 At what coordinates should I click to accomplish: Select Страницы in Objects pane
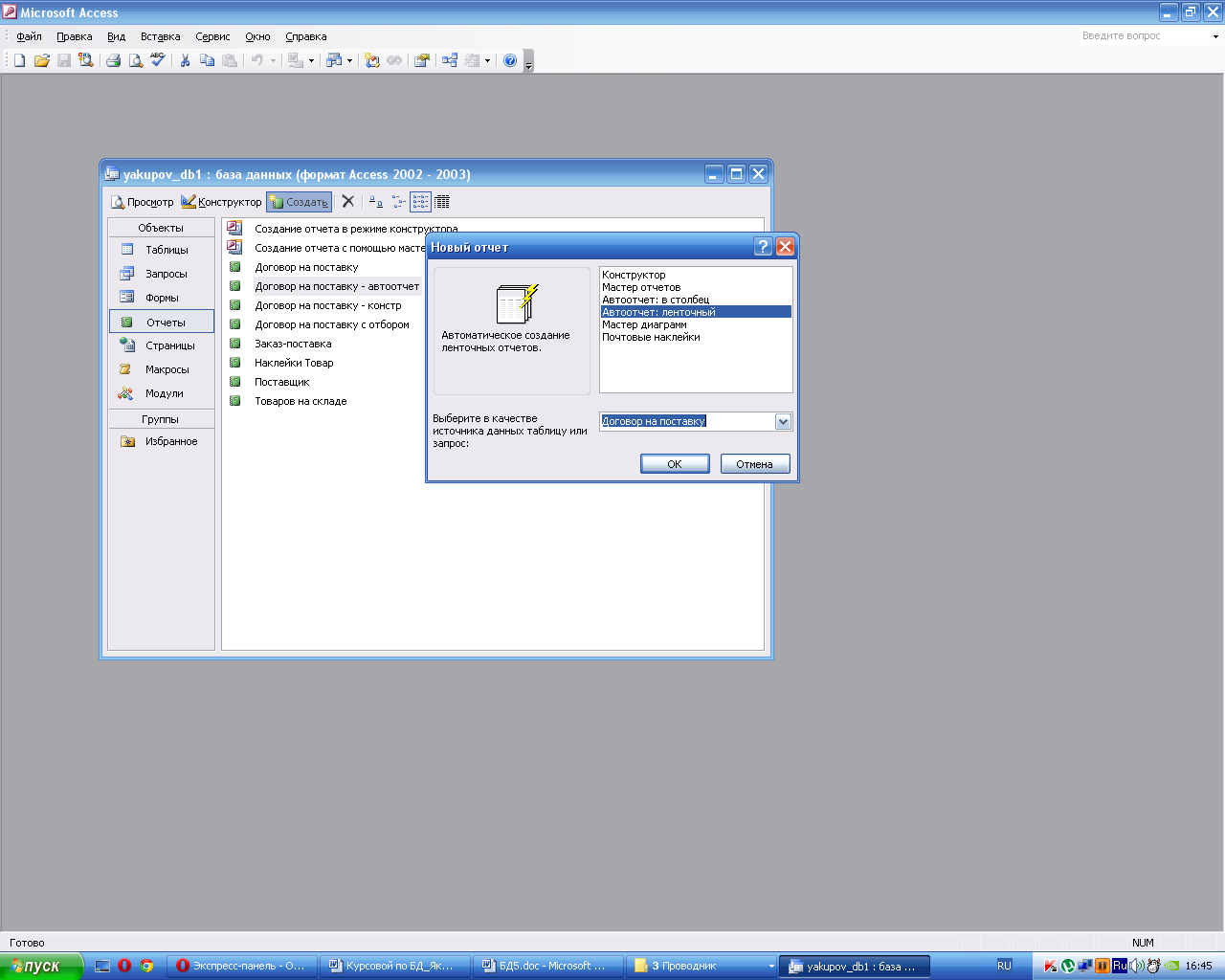pyautogui.click(x=162, y=345)
